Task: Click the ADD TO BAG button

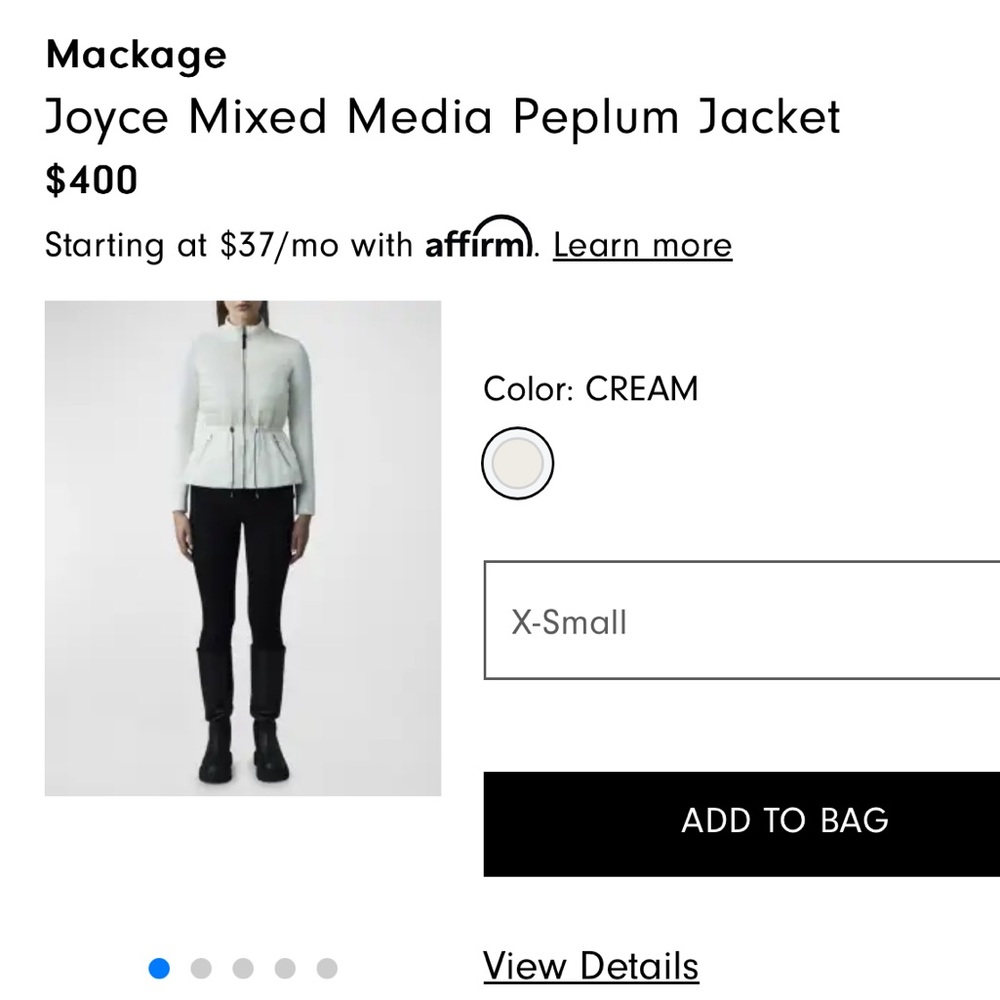Action: pos(784,821)
